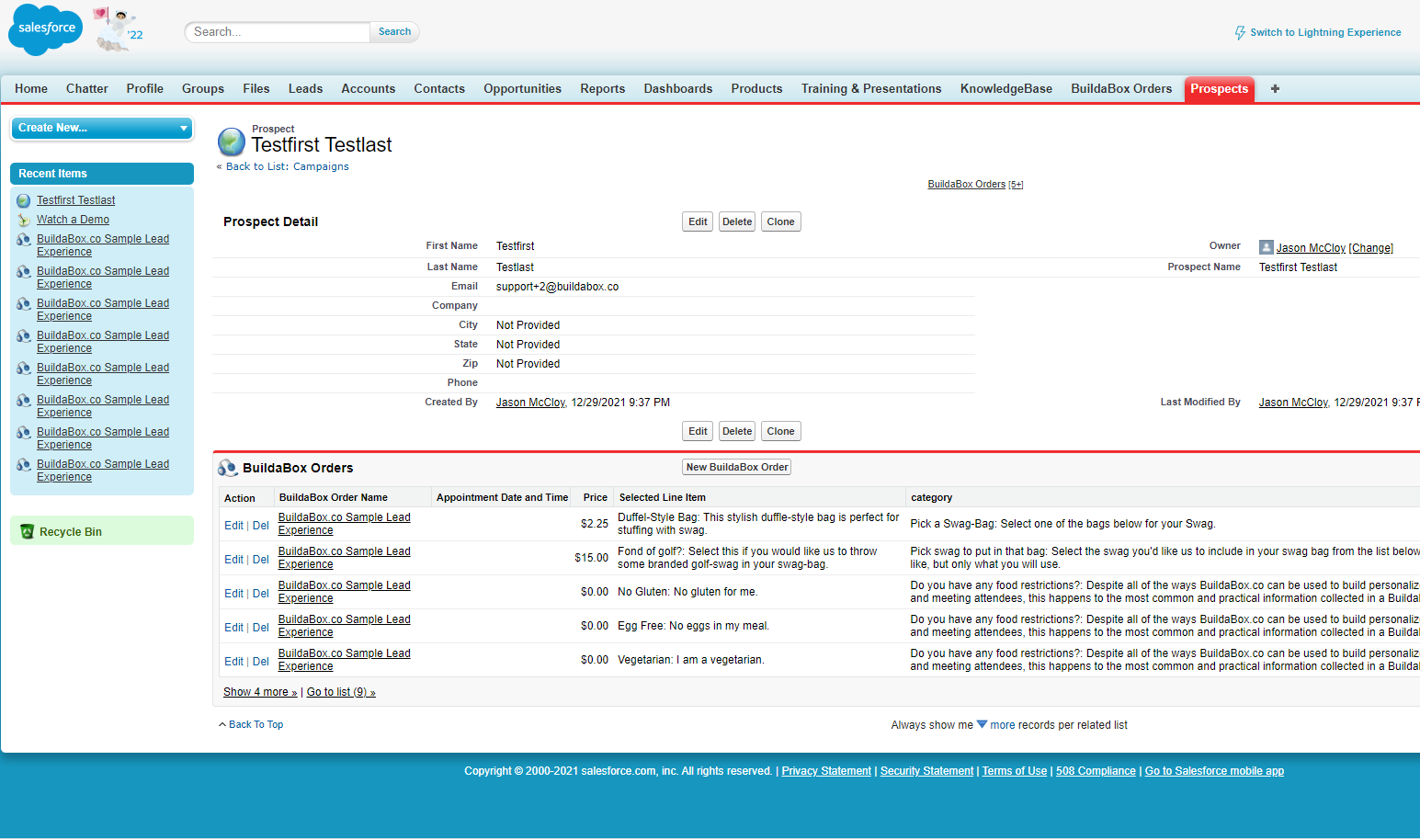Click the Back To Top link
This screenshot has width=1420, height=840.
point(256,725)
